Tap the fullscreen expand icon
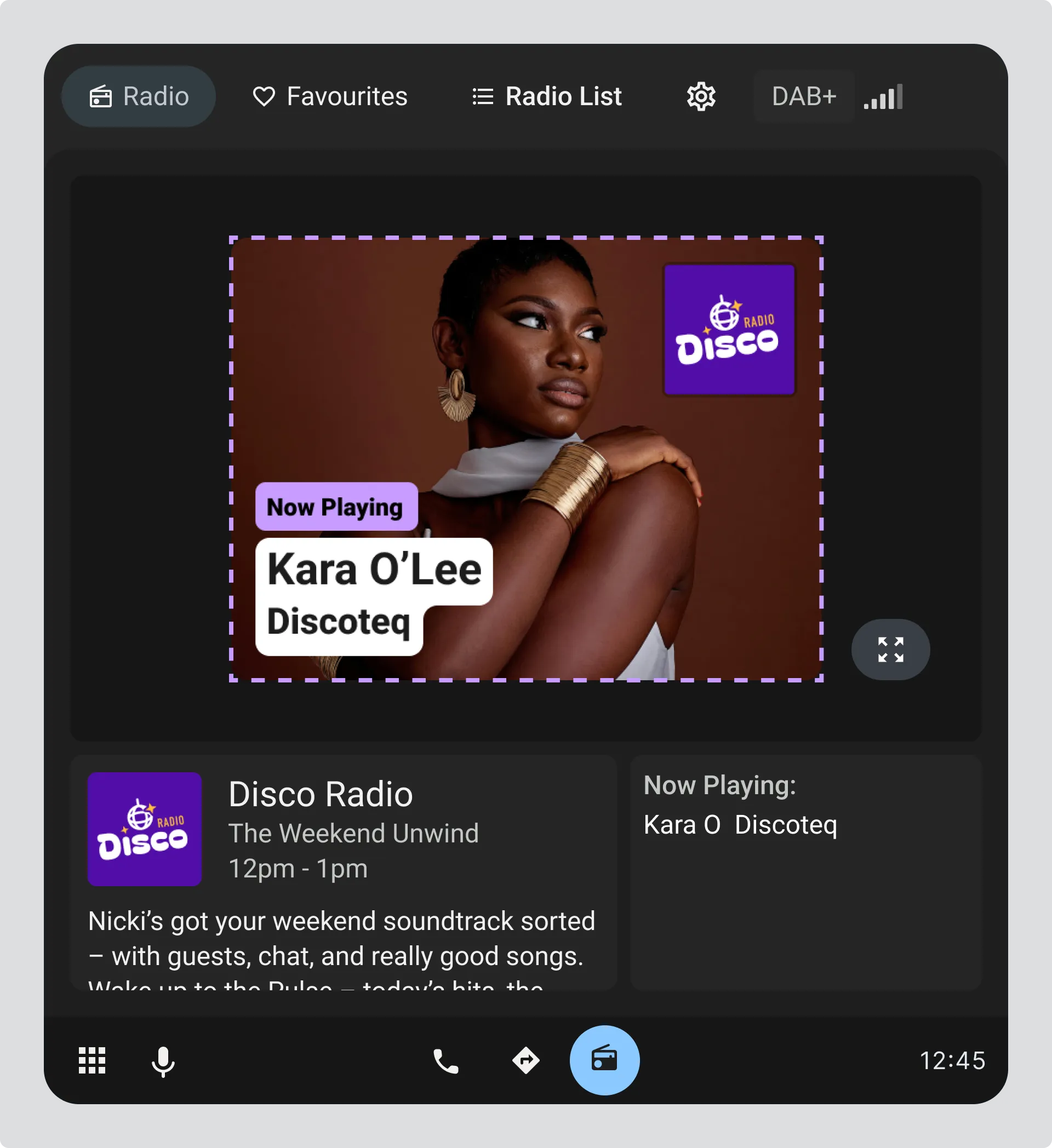 pos(890,649)
